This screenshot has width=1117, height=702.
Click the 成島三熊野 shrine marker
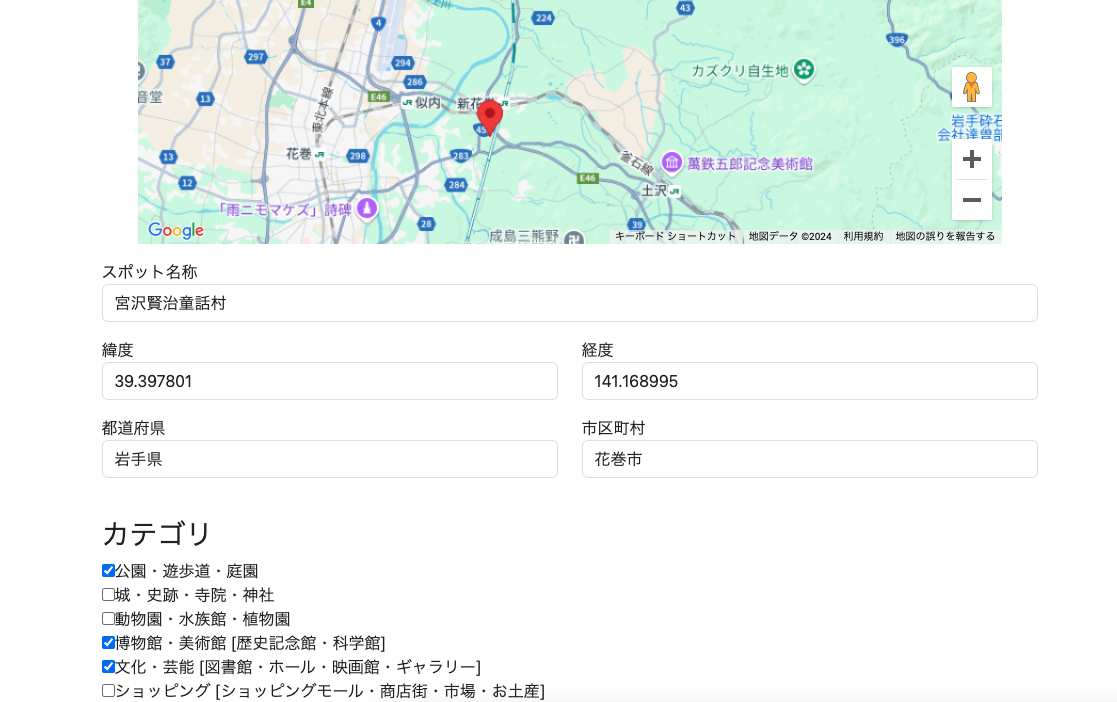coord(573,238)
